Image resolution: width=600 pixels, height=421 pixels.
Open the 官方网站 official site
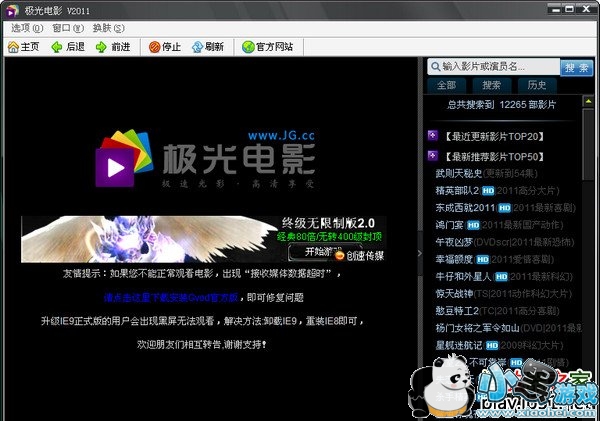(x=267, y=47)
